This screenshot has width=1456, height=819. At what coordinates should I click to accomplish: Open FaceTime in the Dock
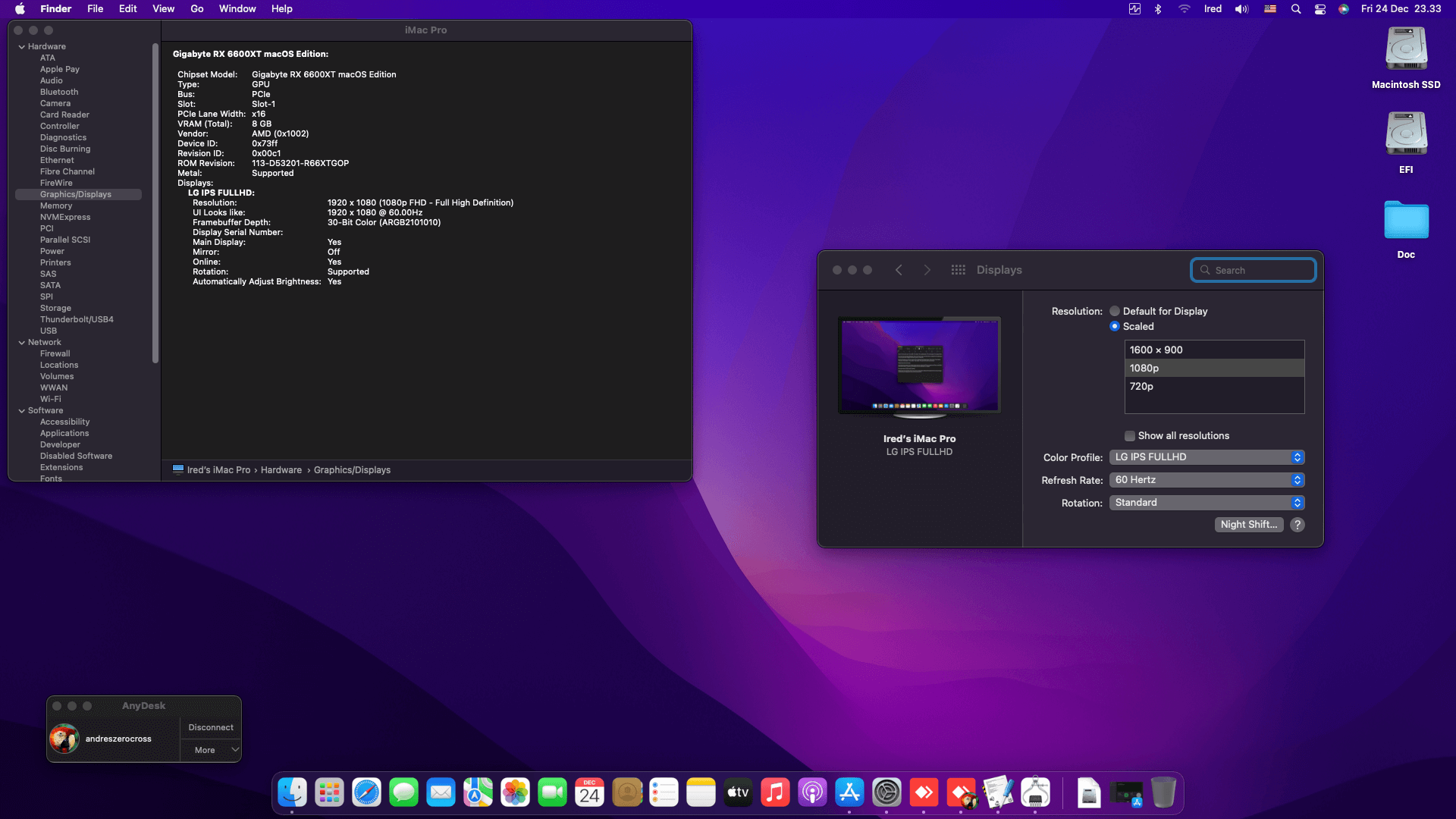[552, 793]
